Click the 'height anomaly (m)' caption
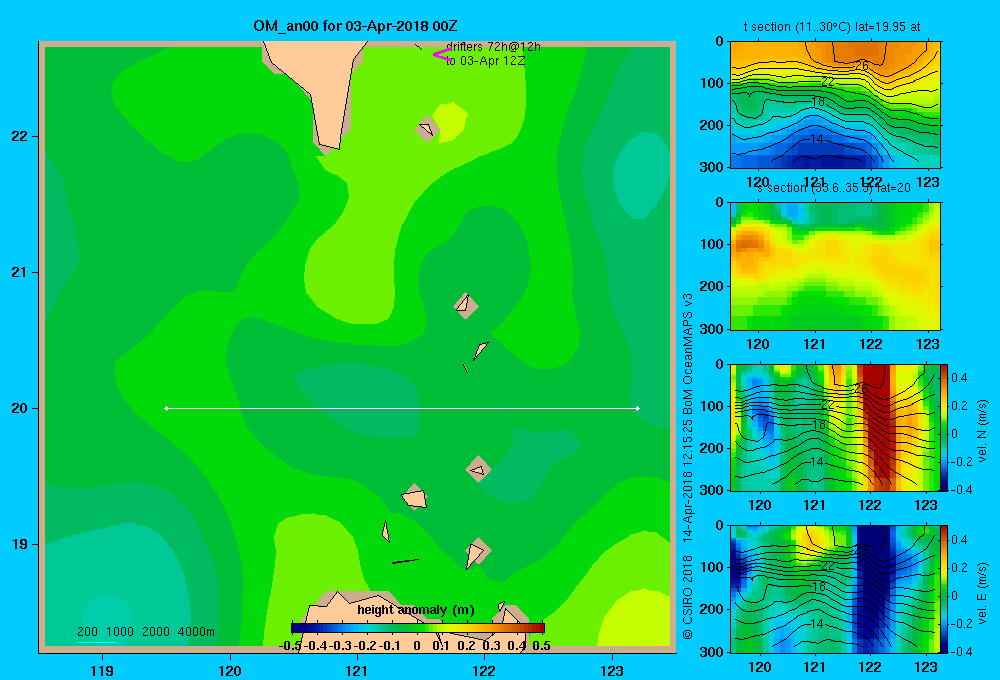Screen dimensions: 1000x680 [x=416, y=610]
